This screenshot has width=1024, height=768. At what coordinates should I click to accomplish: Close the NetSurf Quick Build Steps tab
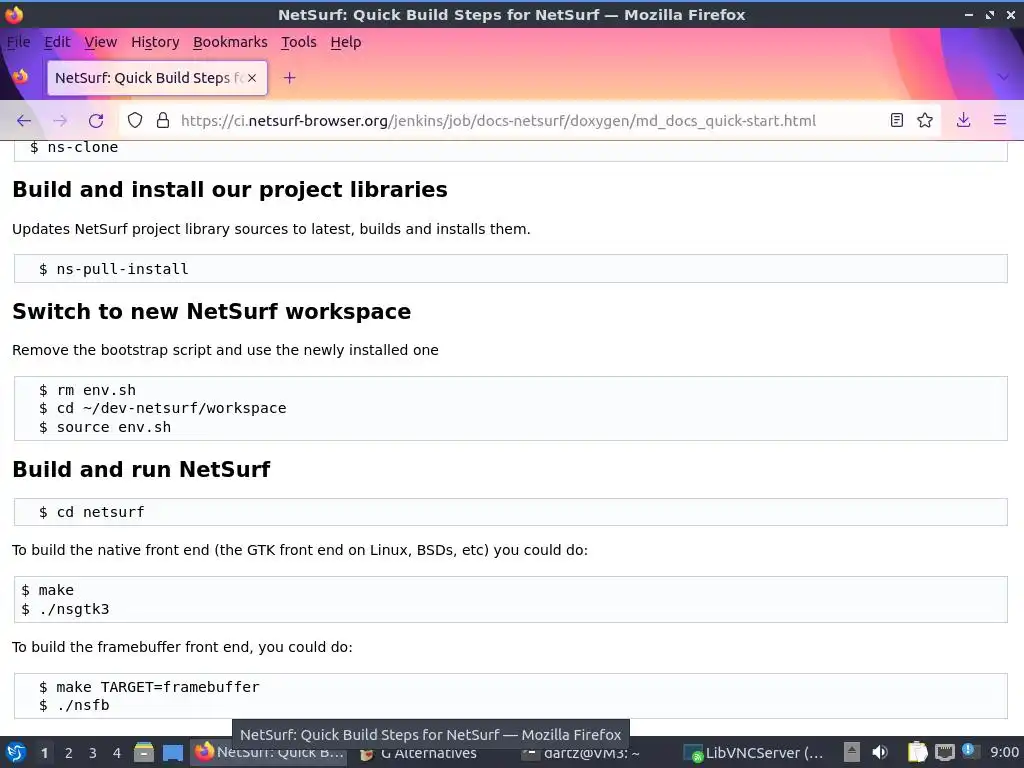point(252,78)
